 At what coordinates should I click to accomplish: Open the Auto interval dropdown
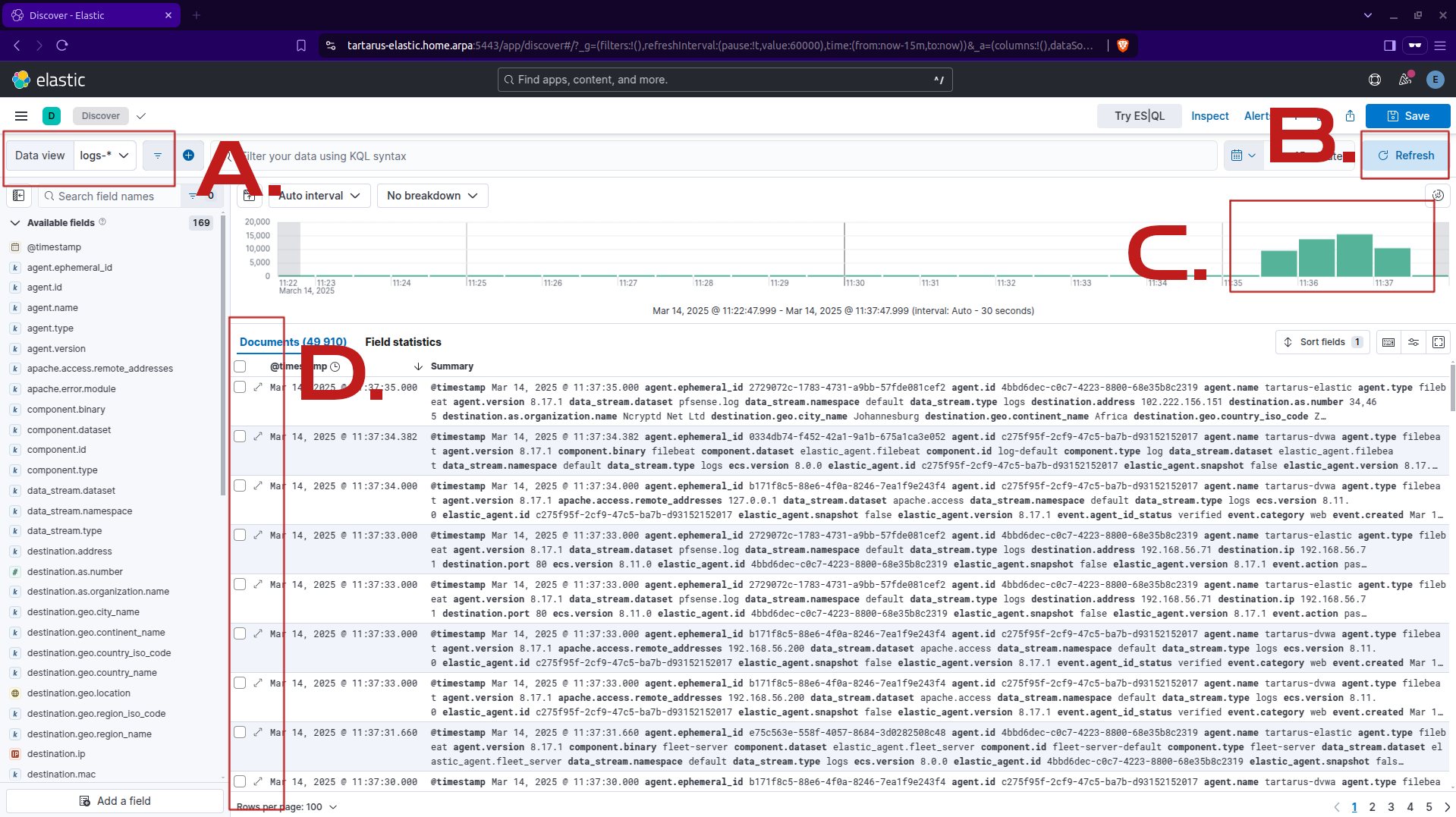319,196
